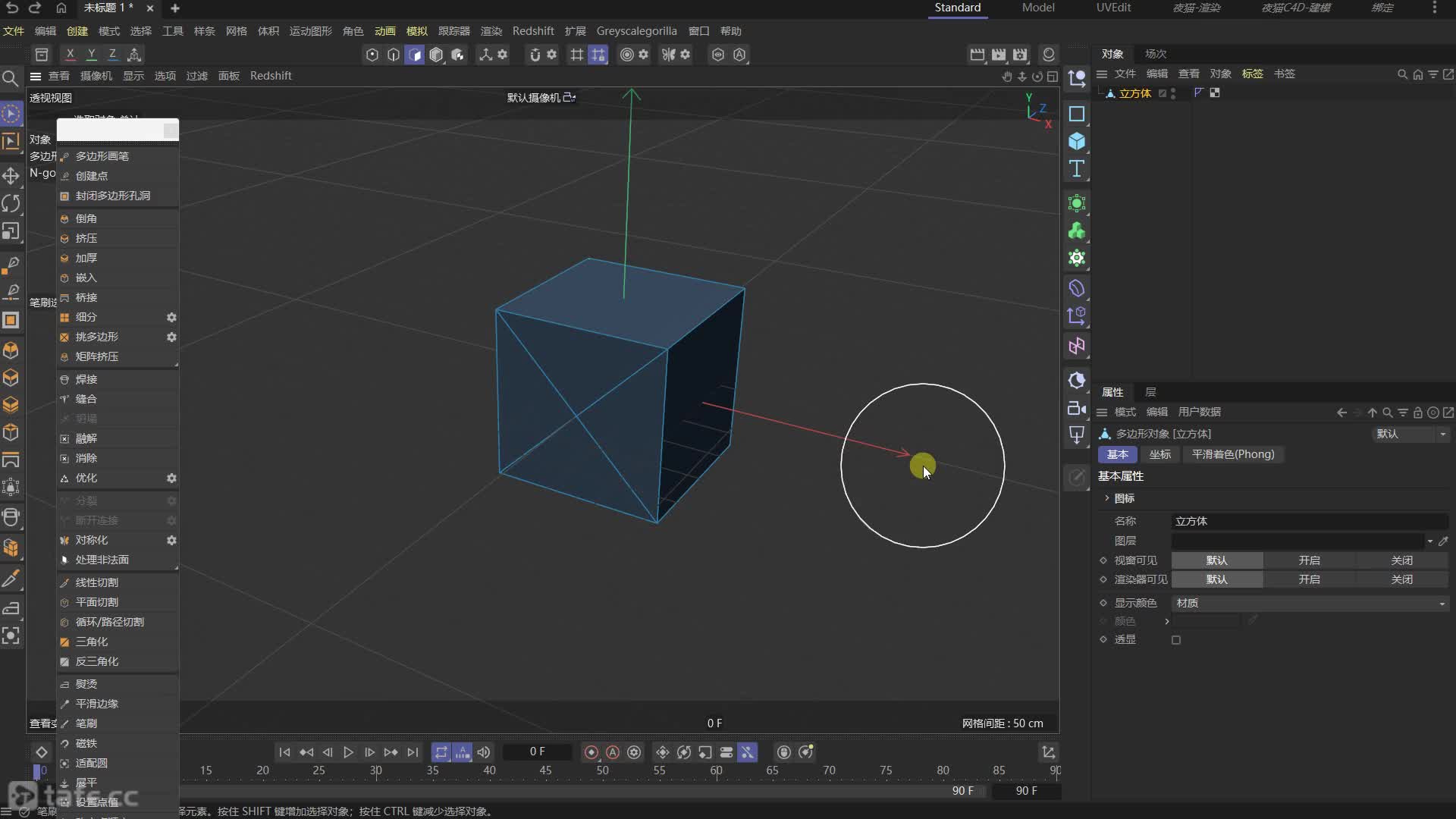The image size is (1456, 819).
Task: Click the cube primitive icon
Action: coord(1077,141)
